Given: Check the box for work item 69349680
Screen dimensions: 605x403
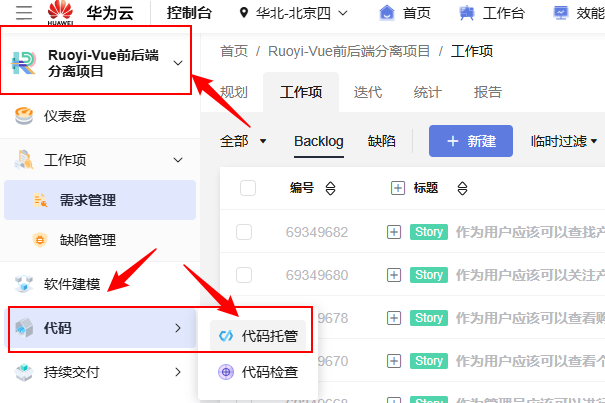Looking at the screenshot, I should 244,275.
